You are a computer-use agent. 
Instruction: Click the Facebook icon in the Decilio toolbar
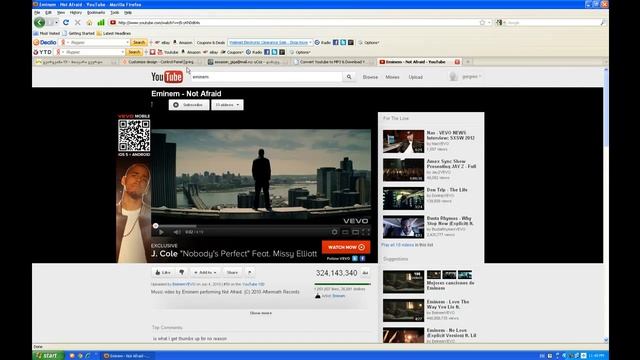point(336,42)
